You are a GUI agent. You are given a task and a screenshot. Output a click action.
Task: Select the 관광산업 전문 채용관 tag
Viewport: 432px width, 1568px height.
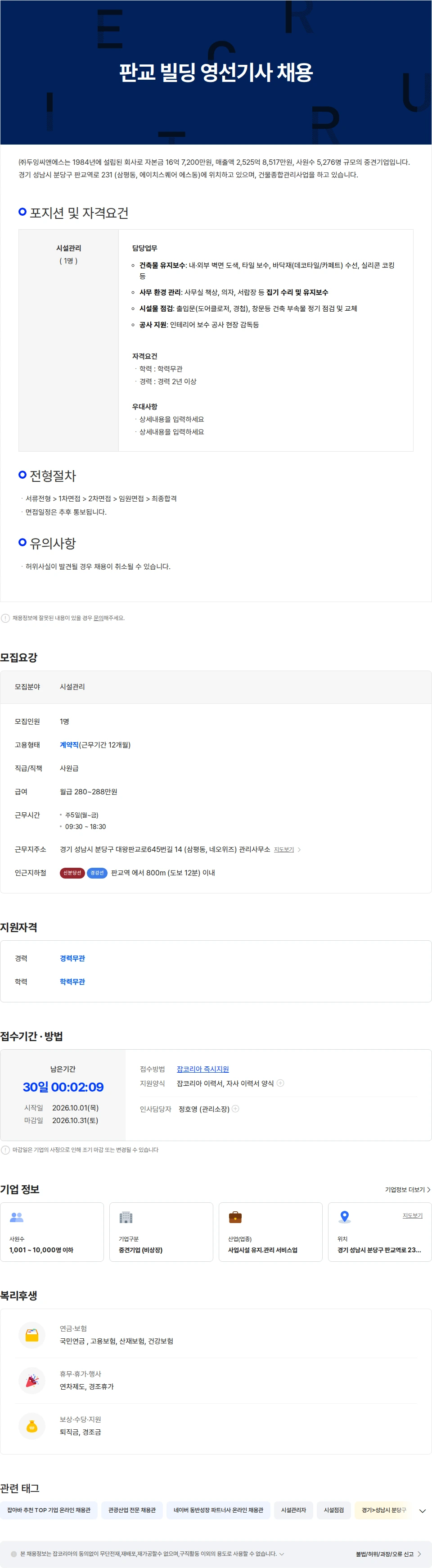[x=132, y=1510]
